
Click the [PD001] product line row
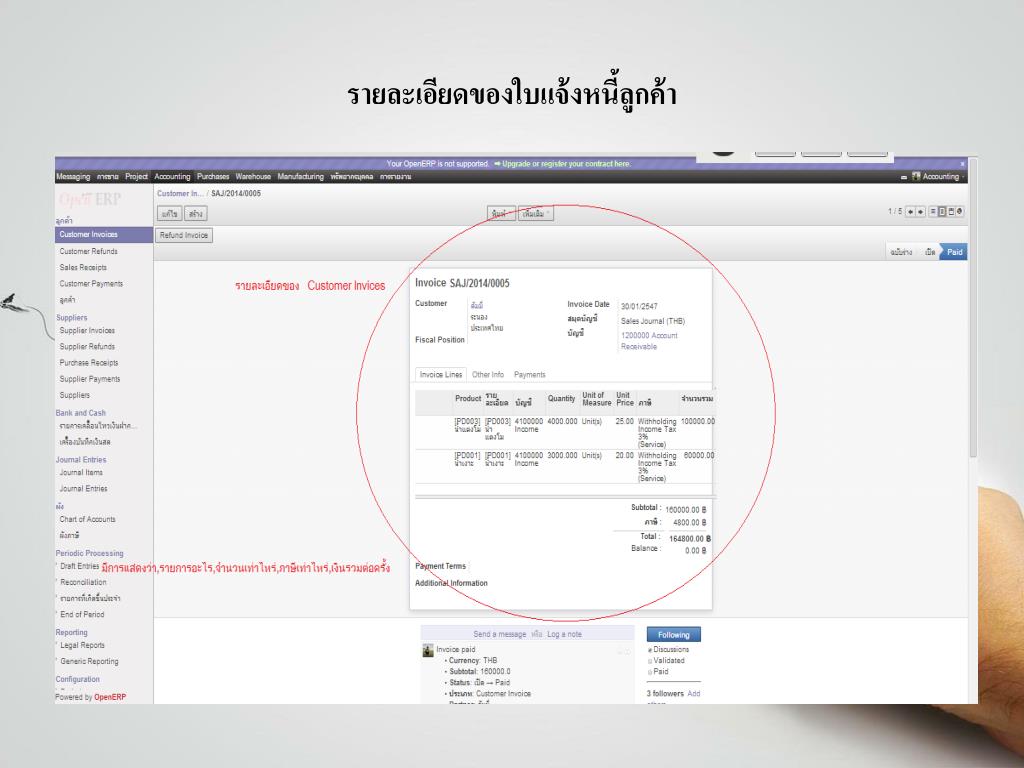565,466
